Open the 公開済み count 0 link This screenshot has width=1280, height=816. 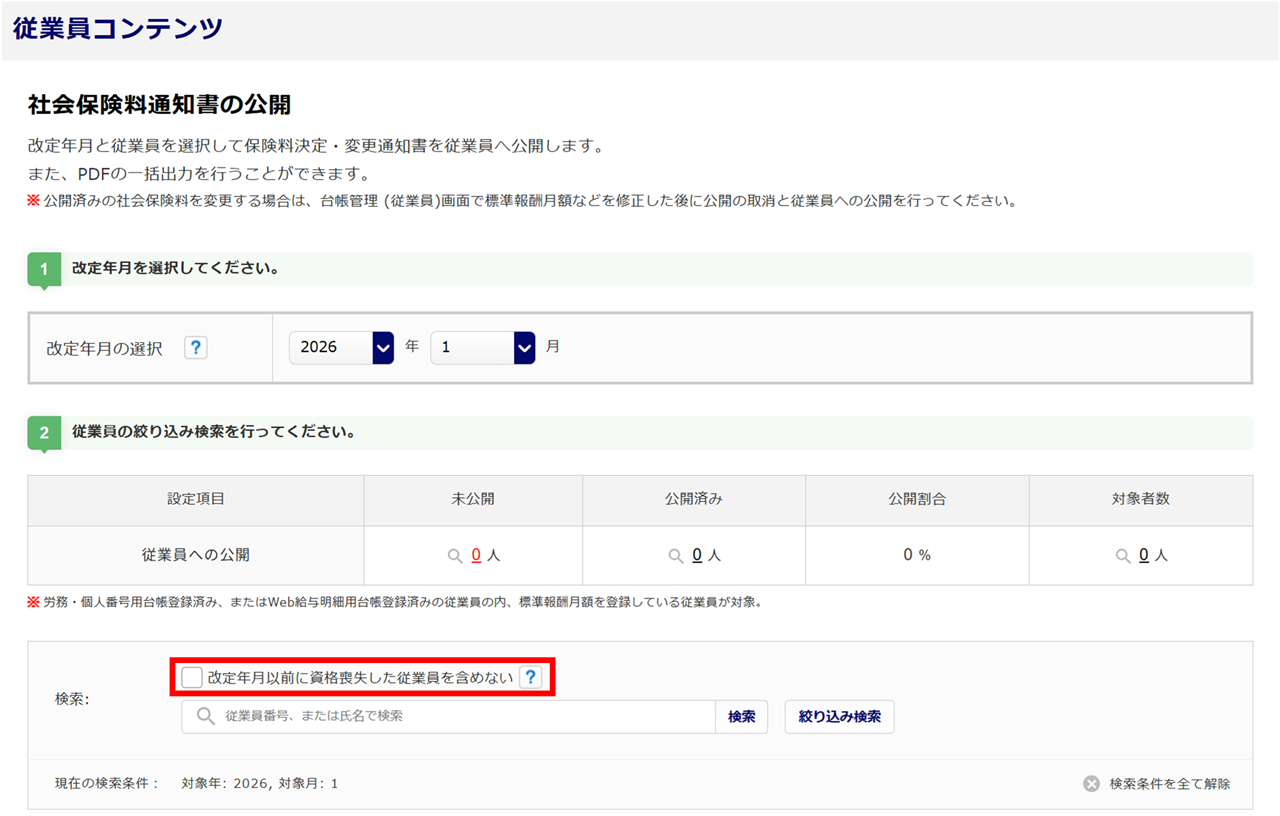click(697, 555)
